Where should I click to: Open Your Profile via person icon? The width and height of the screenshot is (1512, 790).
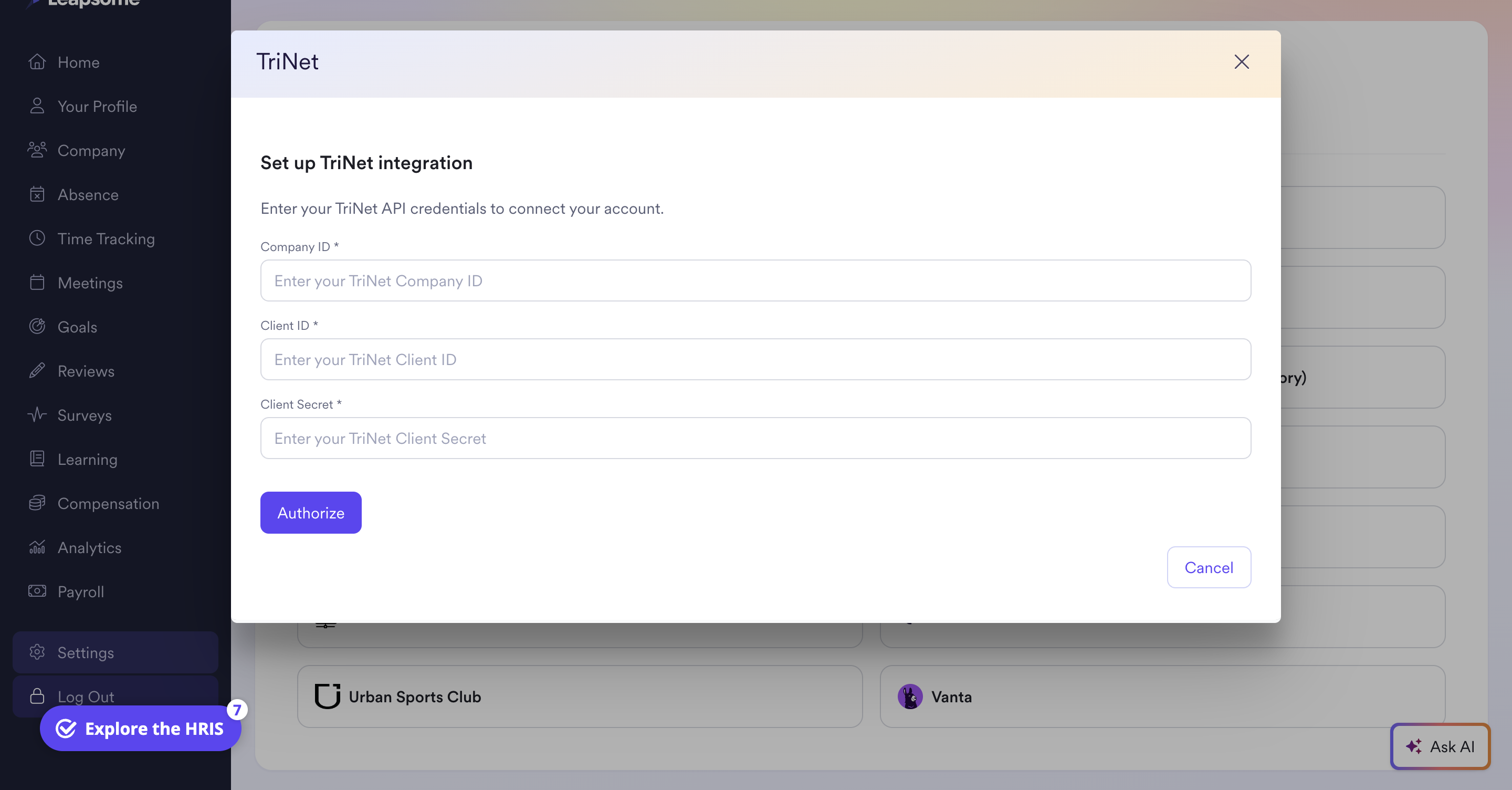tap(37, 106)
